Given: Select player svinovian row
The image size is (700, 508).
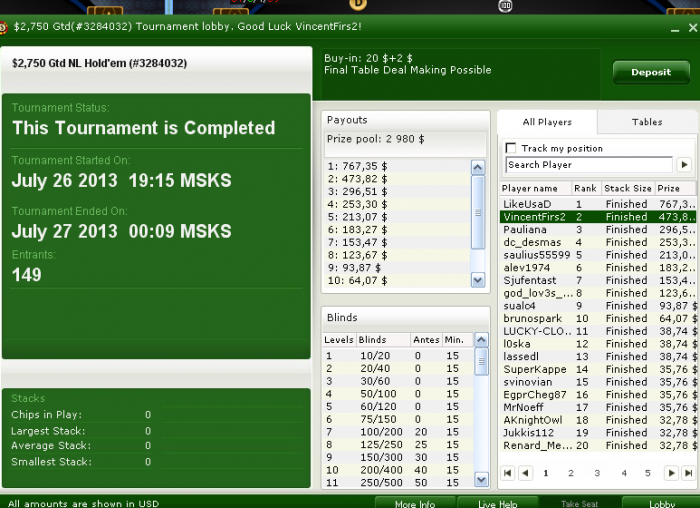Looking at the screenshot, I should [598, 382].
